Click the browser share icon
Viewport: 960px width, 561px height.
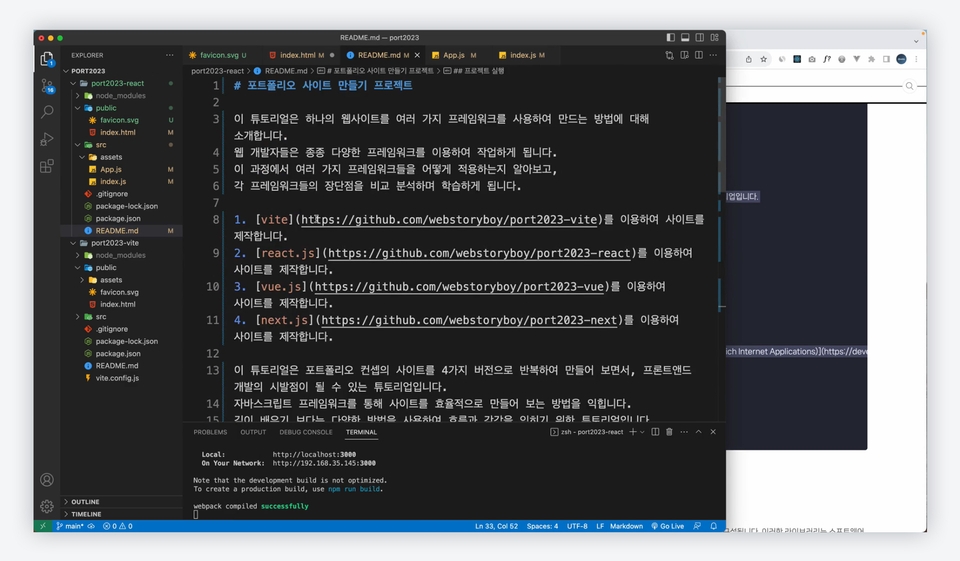tap(749, 59)
